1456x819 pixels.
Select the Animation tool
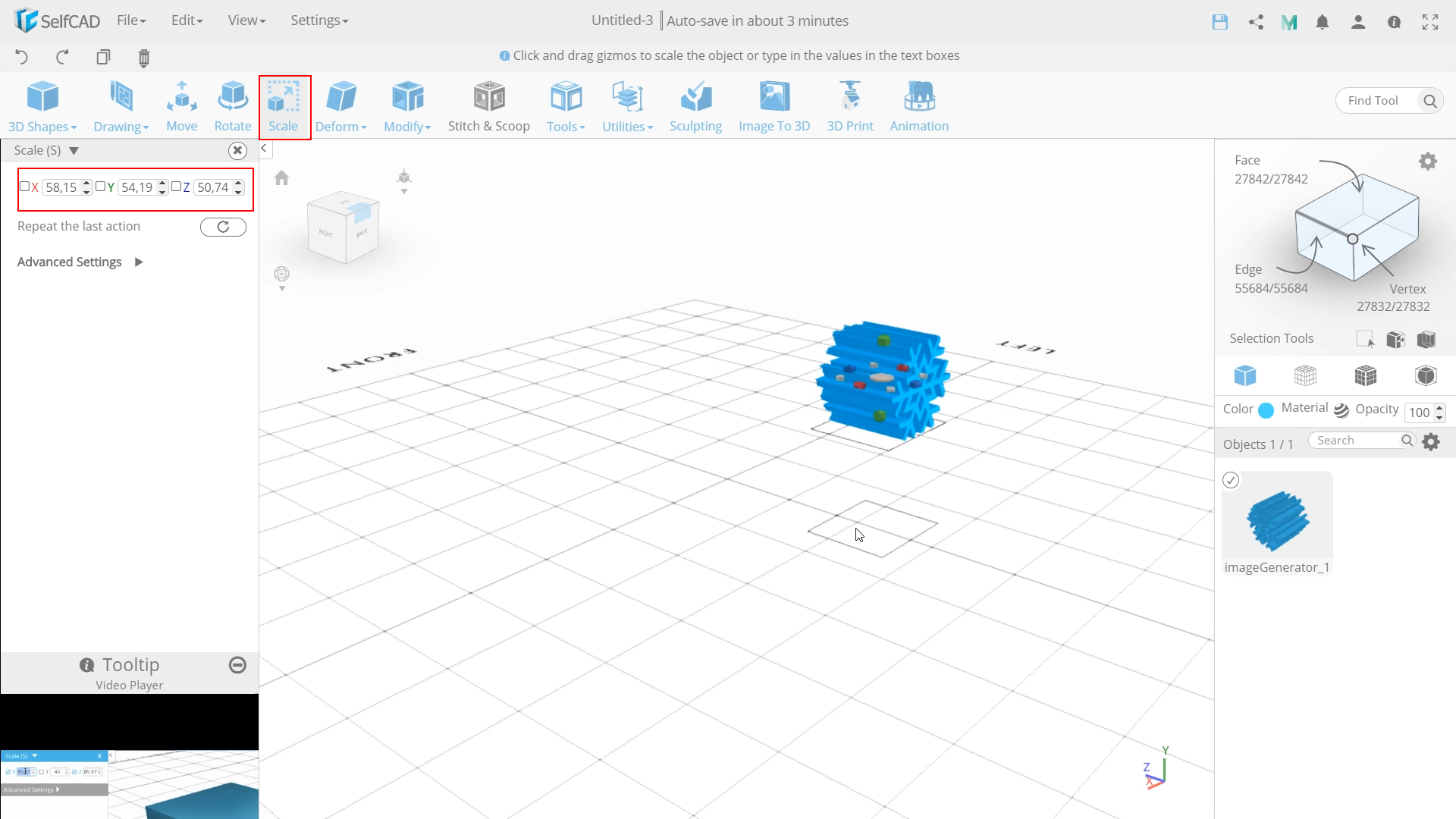tap(919, 105)
